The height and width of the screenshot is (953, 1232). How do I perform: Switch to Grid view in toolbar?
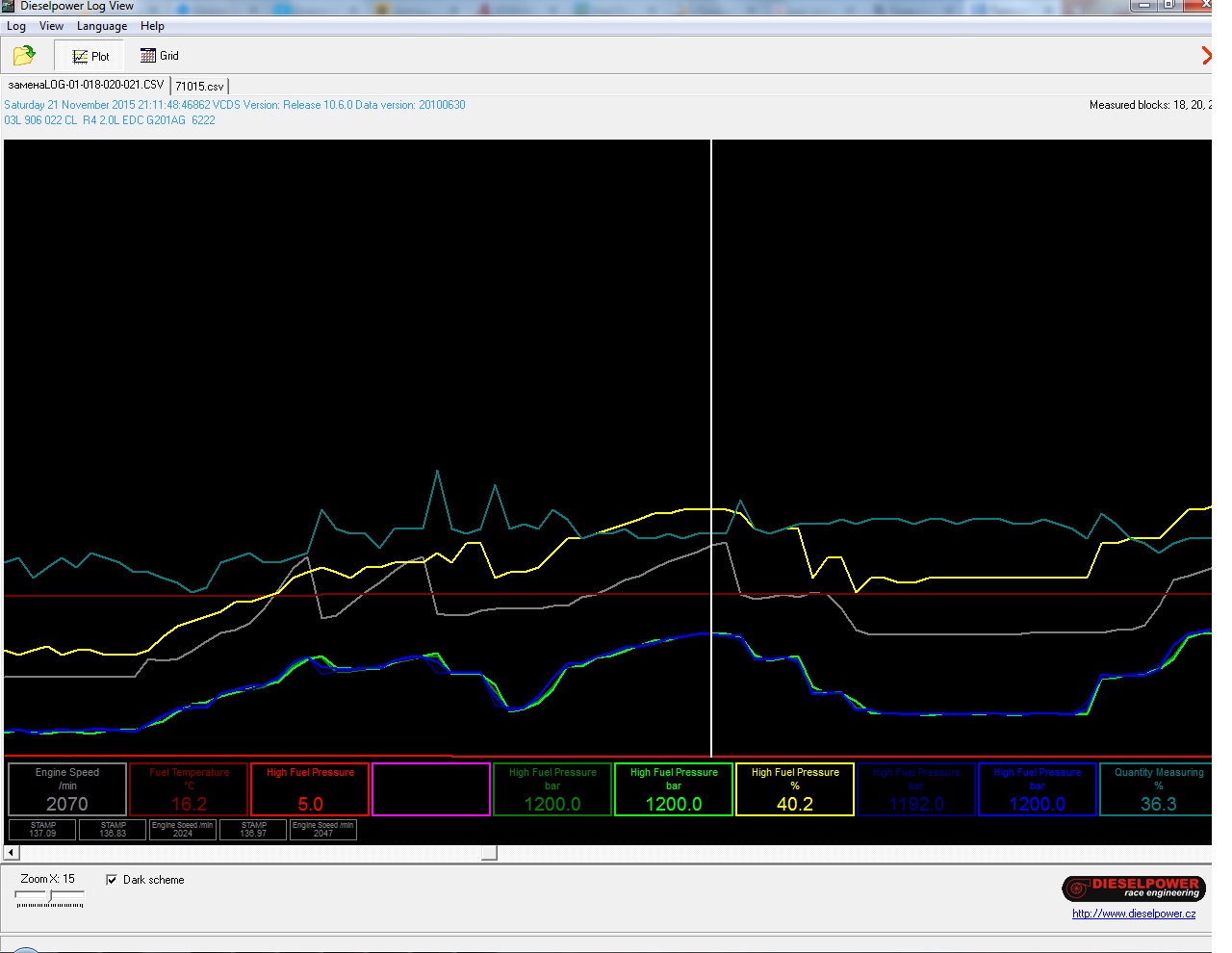coord(160,56)
